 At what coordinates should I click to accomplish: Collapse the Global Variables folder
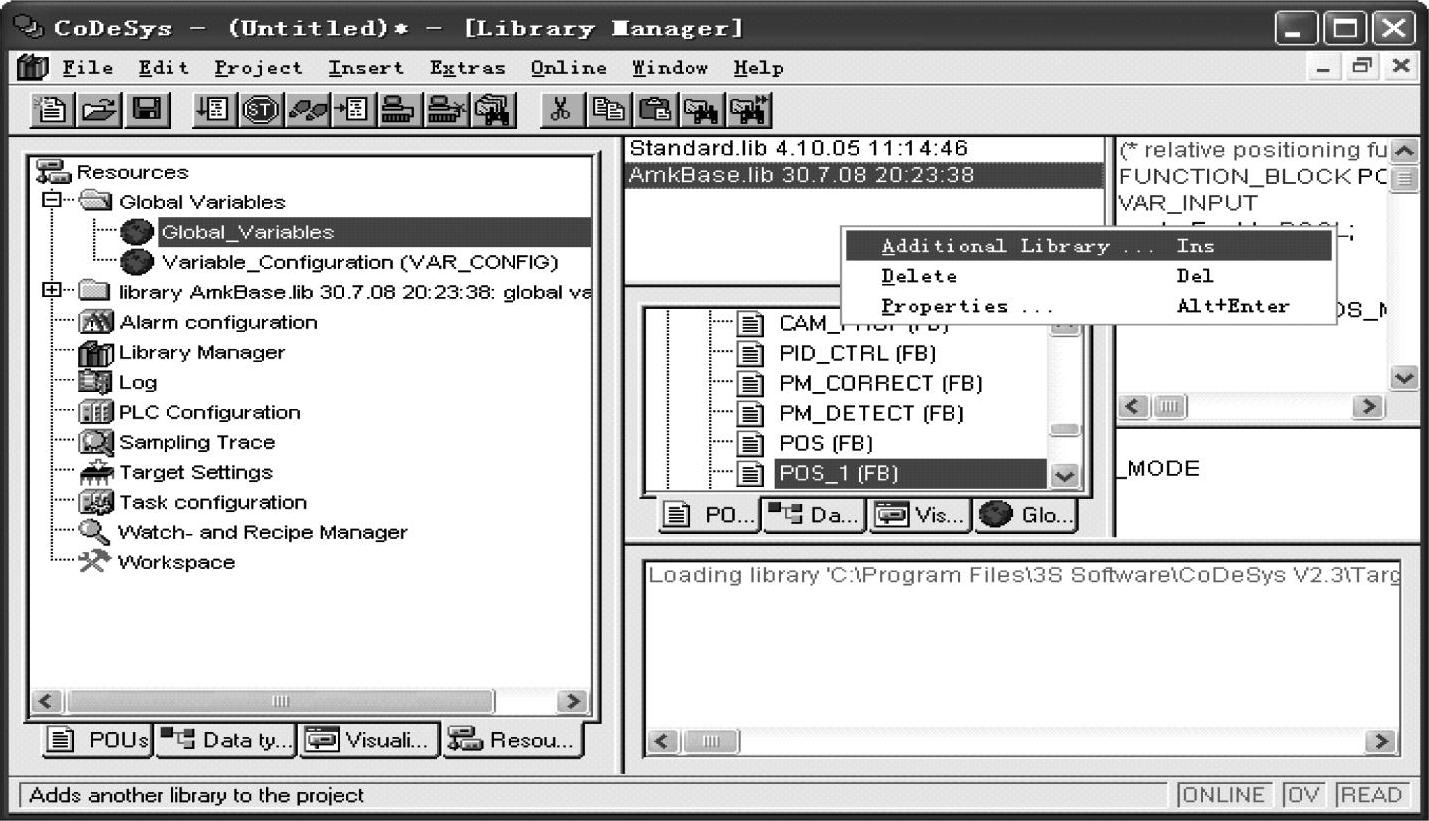51,201
